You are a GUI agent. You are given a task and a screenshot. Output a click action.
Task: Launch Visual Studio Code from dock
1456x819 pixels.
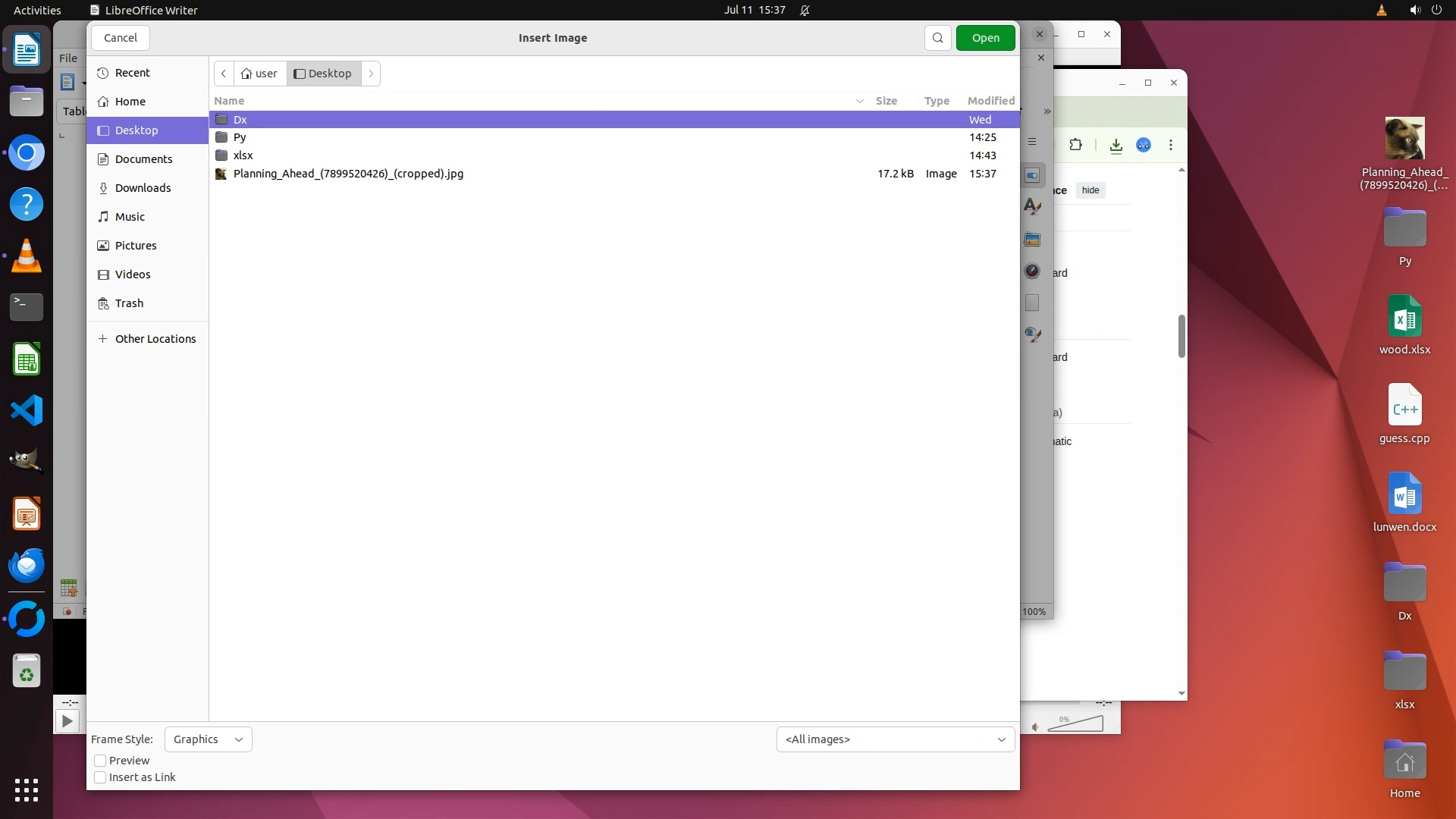click(x=27, y=410)
